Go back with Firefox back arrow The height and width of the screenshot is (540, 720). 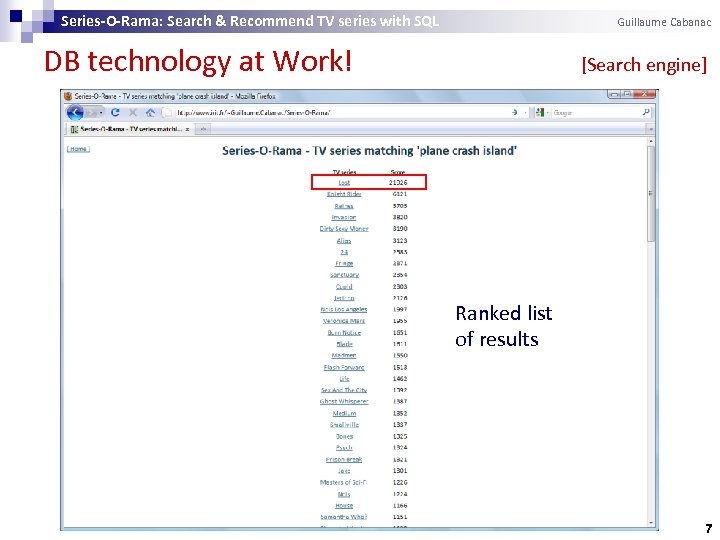point(75,112)
